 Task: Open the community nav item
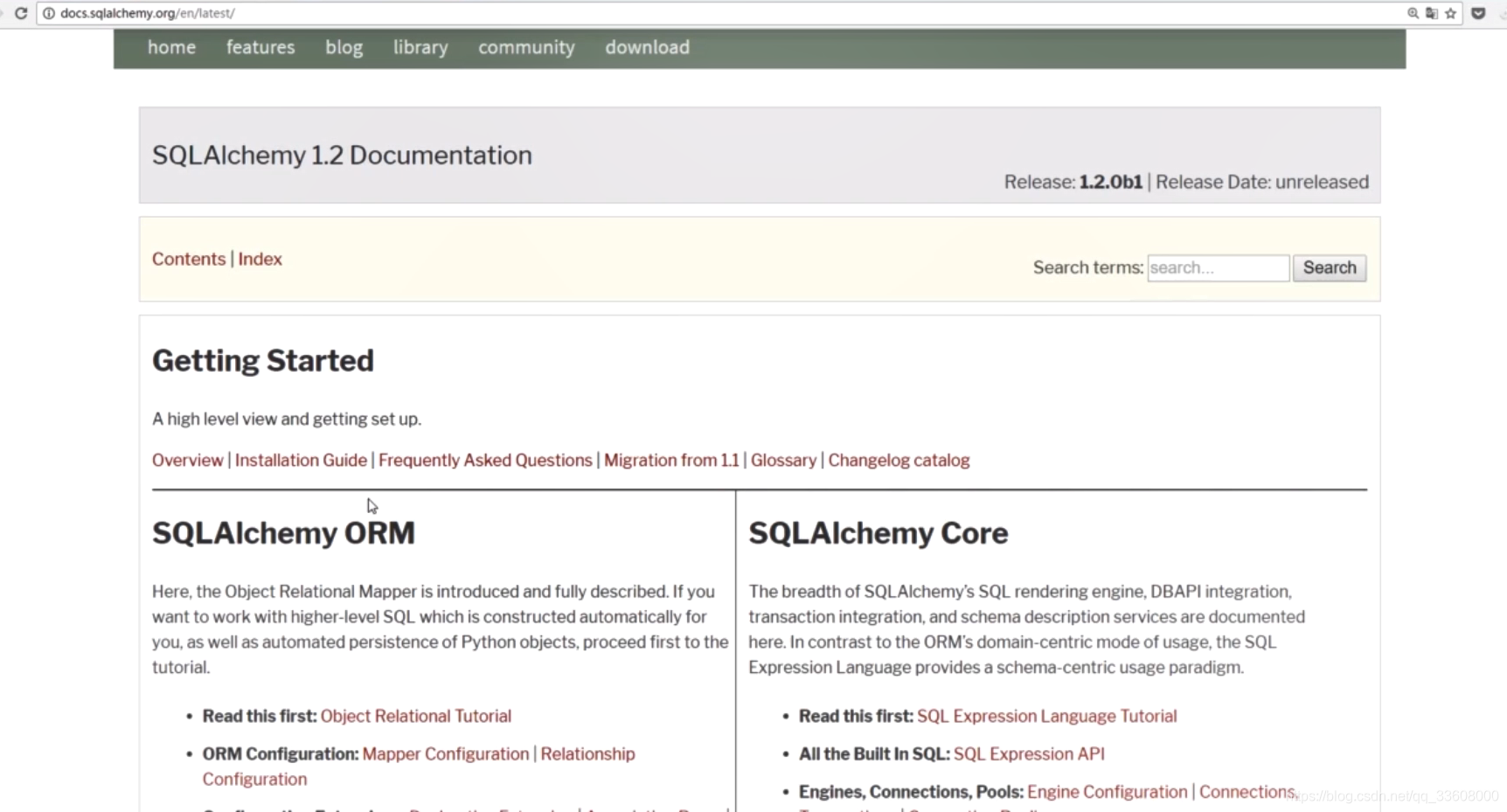pyautogui.click(x=526, y=47)
